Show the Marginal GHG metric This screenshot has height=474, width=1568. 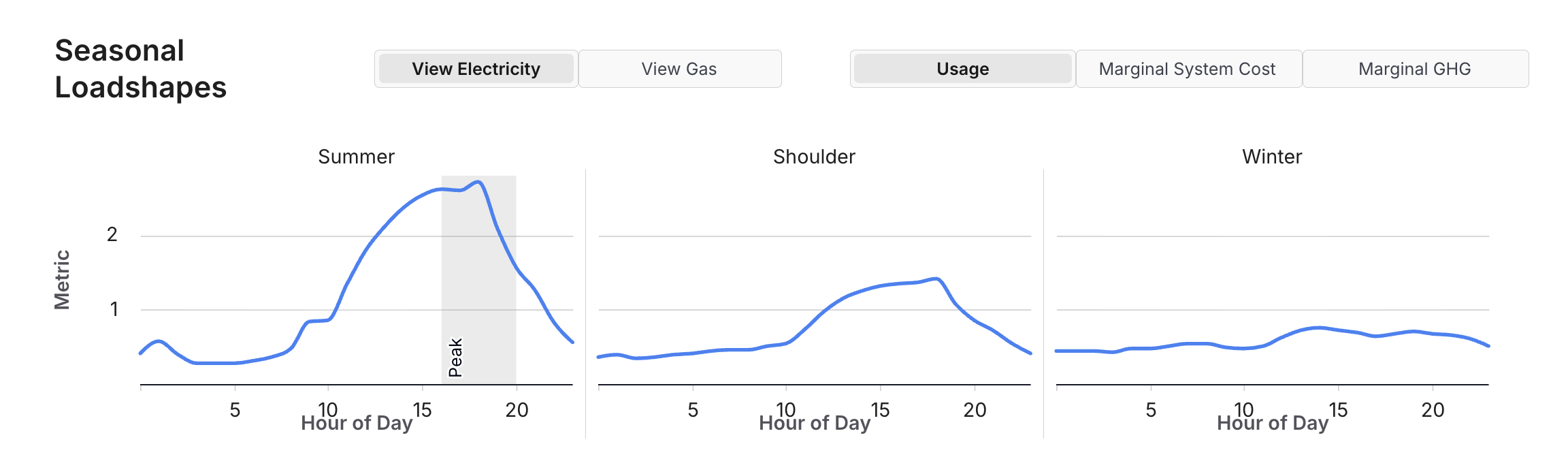[x=1415, y=69]
